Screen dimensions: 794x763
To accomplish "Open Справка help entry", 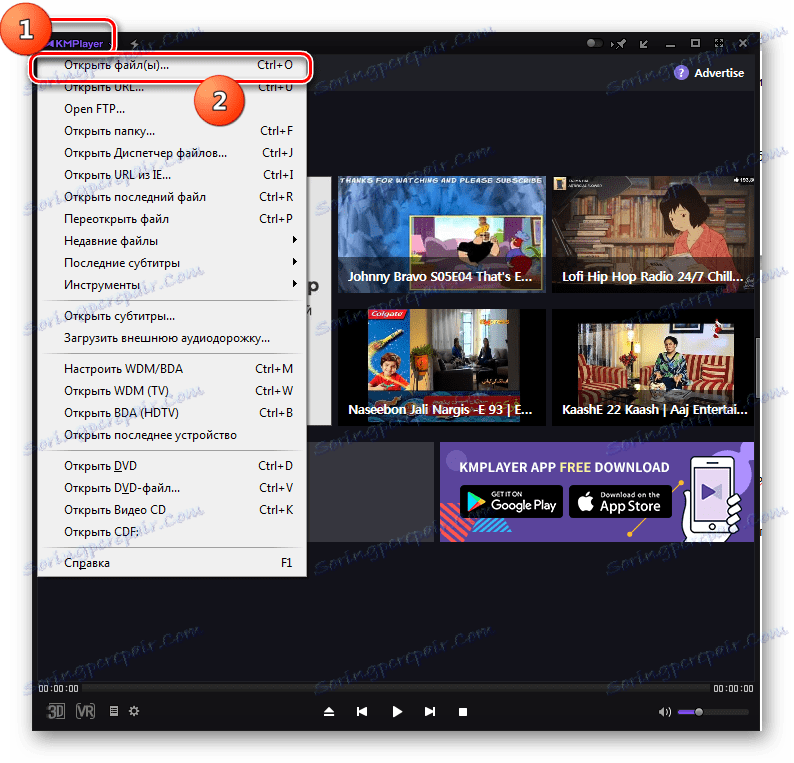I will 172,563.
